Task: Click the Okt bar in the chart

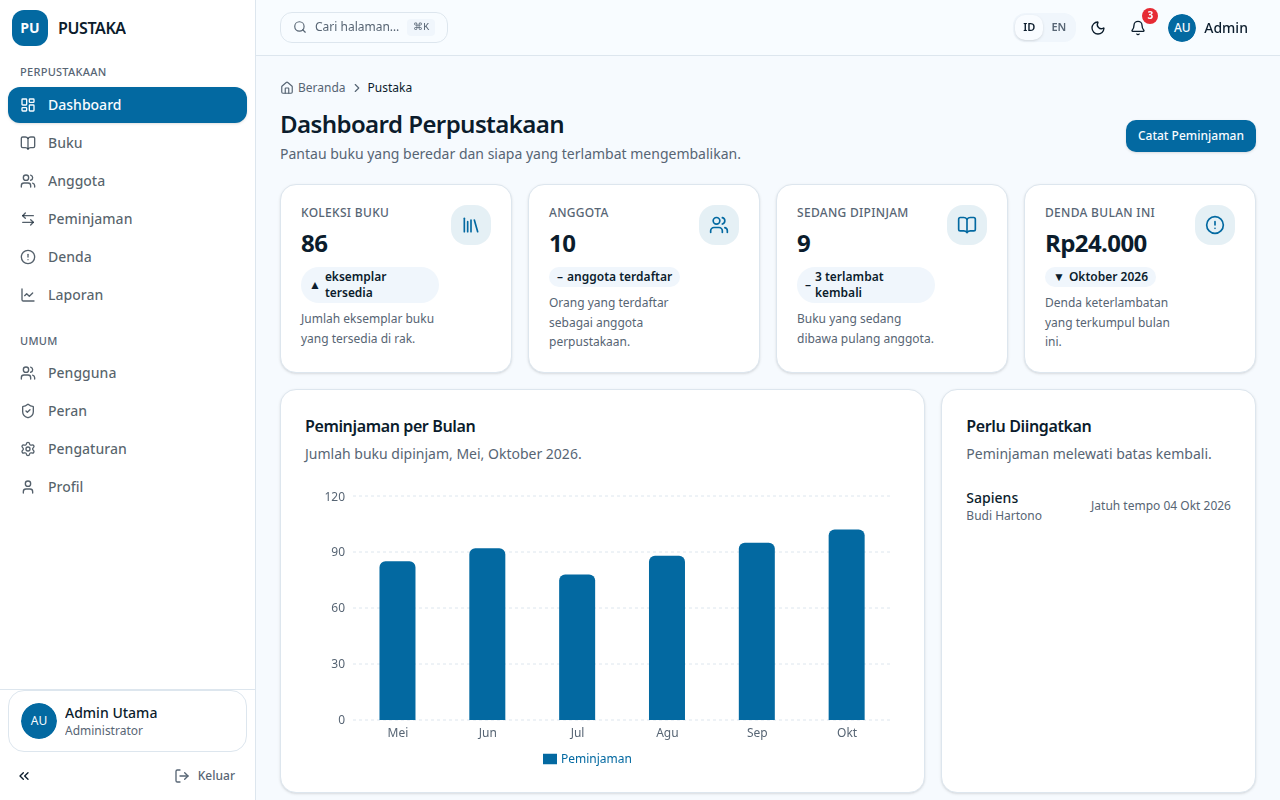Action: (847, 625)
